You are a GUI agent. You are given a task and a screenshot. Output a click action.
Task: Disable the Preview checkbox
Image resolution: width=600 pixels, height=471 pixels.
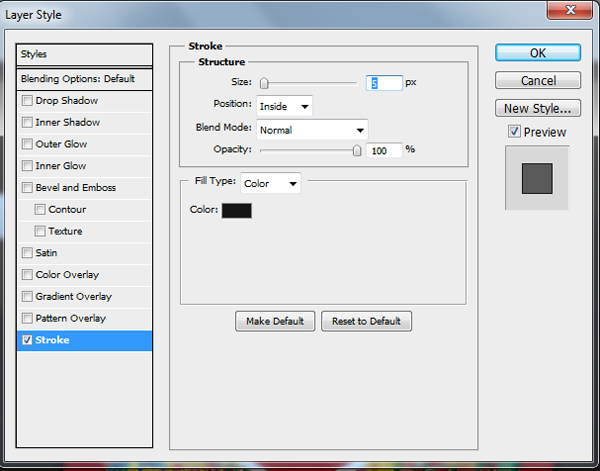(x=514, y=132)
